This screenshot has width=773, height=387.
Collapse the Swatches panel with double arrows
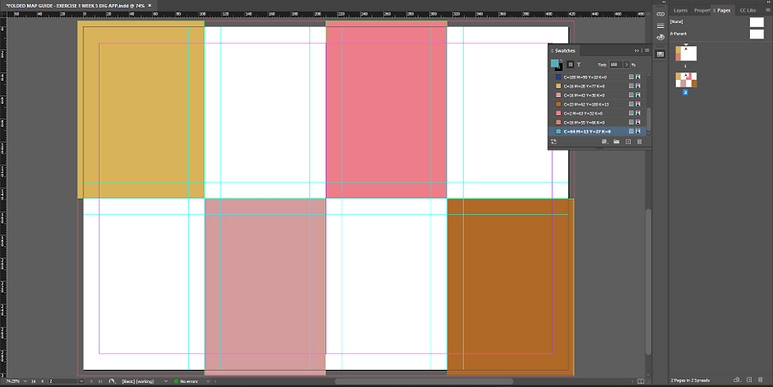tap(637, 50)
